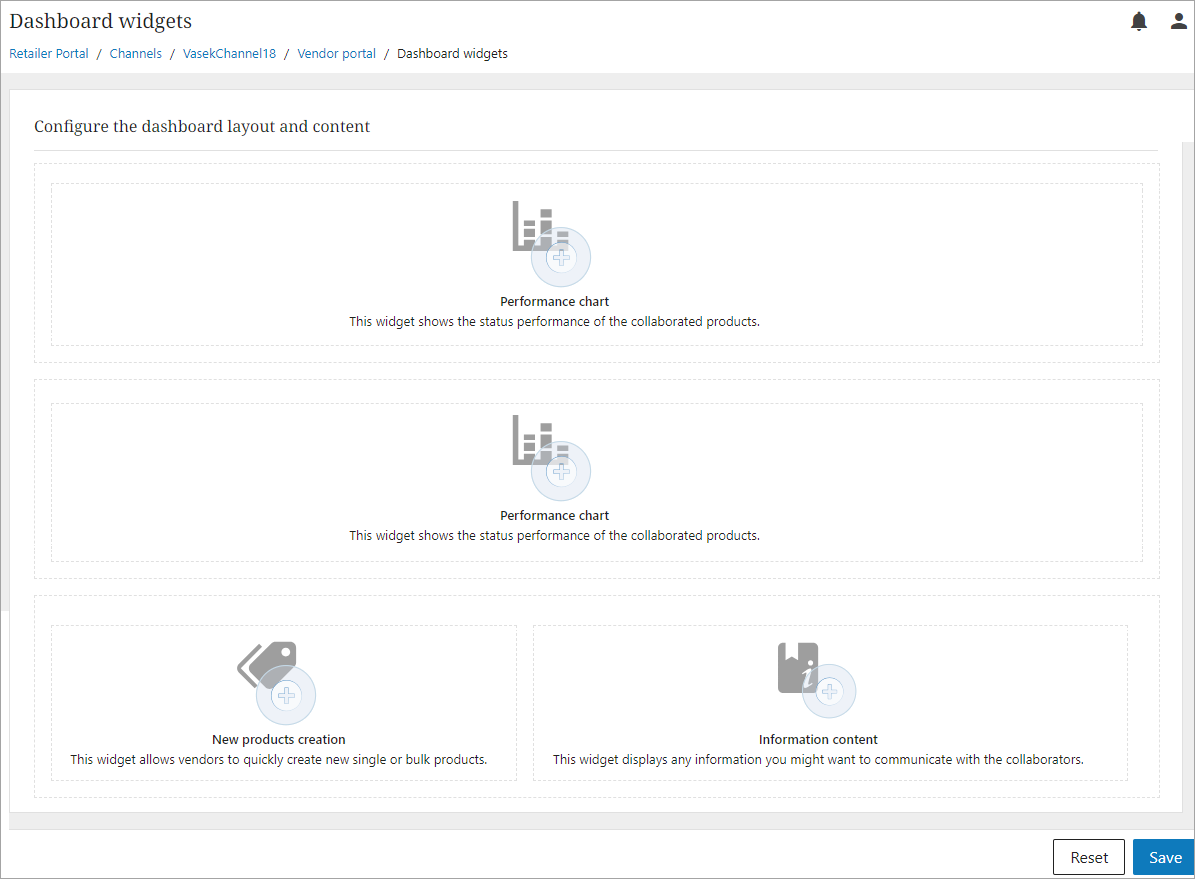Screen dimensions: 1195x879
Task: Save the dashboard configuration
Action: click(x=1164, y=857)
